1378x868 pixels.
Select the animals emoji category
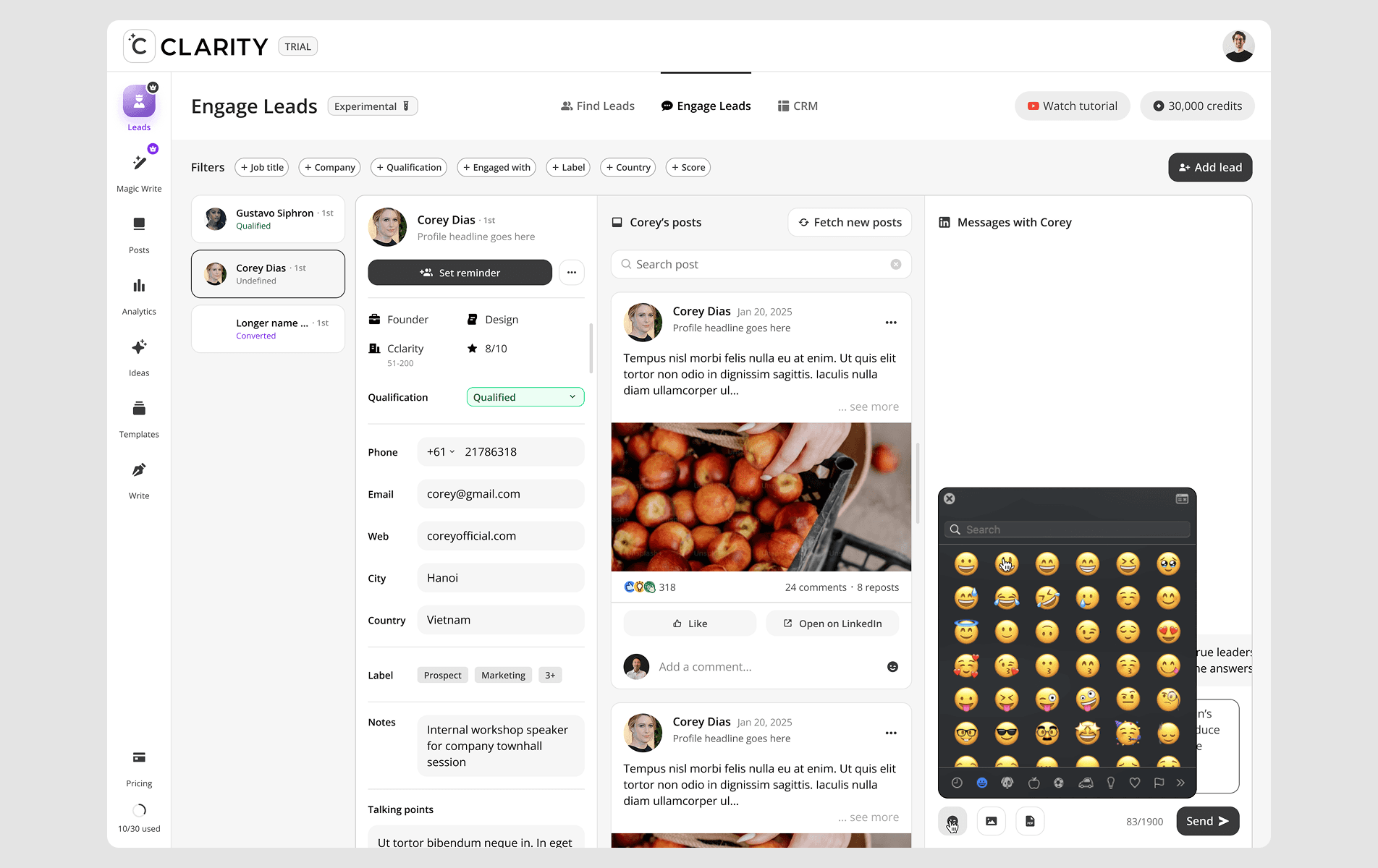[x=1007, y=783]
